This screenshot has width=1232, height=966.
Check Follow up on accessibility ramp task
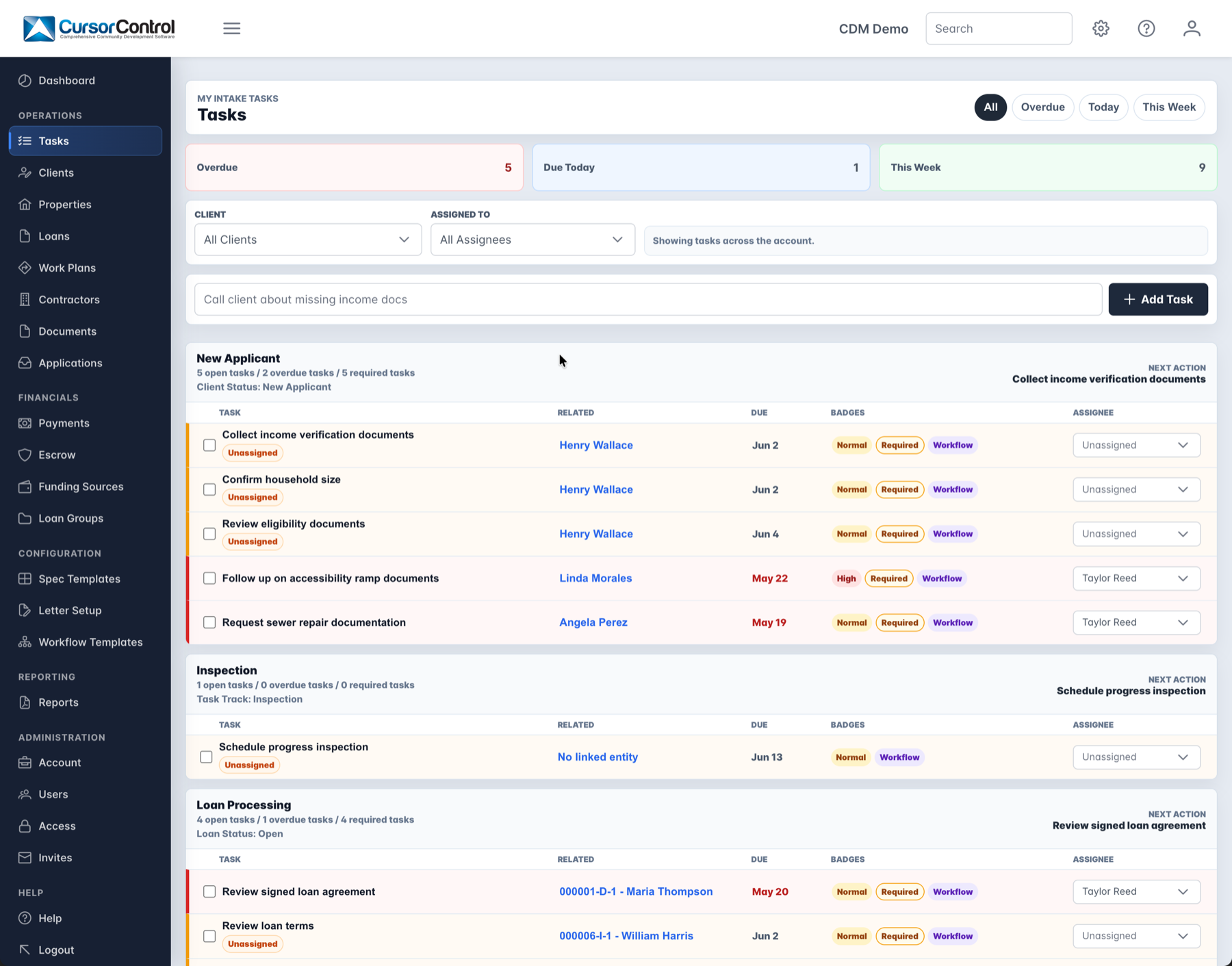click(209, 579)
